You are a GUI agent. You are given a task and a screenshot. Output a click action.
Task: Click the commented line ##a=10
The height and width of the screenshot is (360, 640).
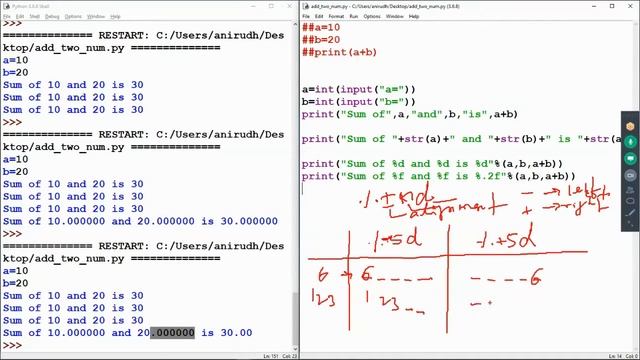321,27
